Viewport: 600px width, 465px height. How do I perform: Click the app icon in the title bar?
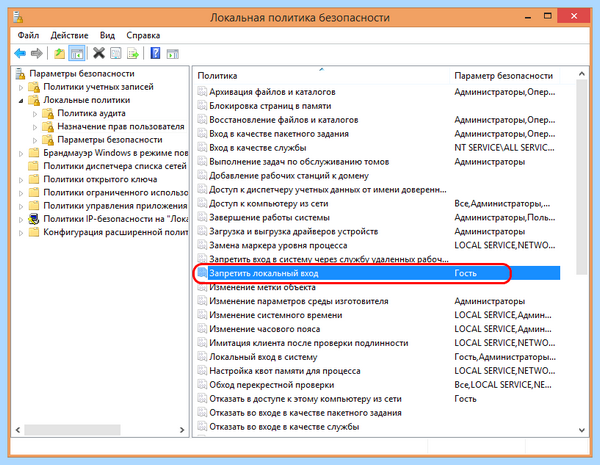tap(18, 17)
